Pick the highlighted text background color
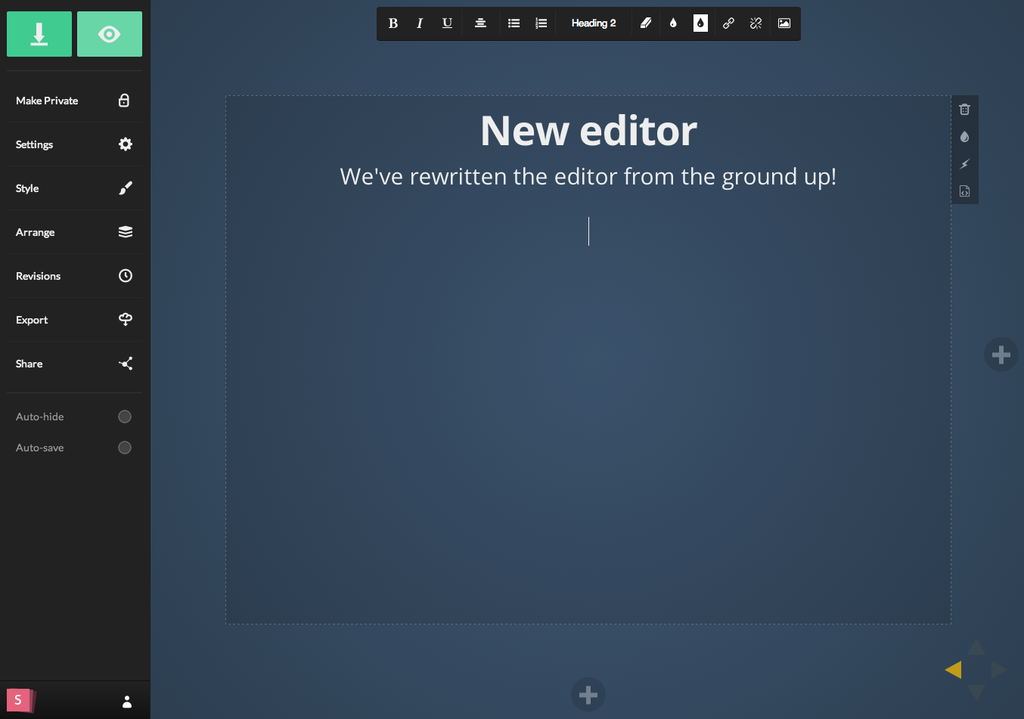 coord(700,23)
